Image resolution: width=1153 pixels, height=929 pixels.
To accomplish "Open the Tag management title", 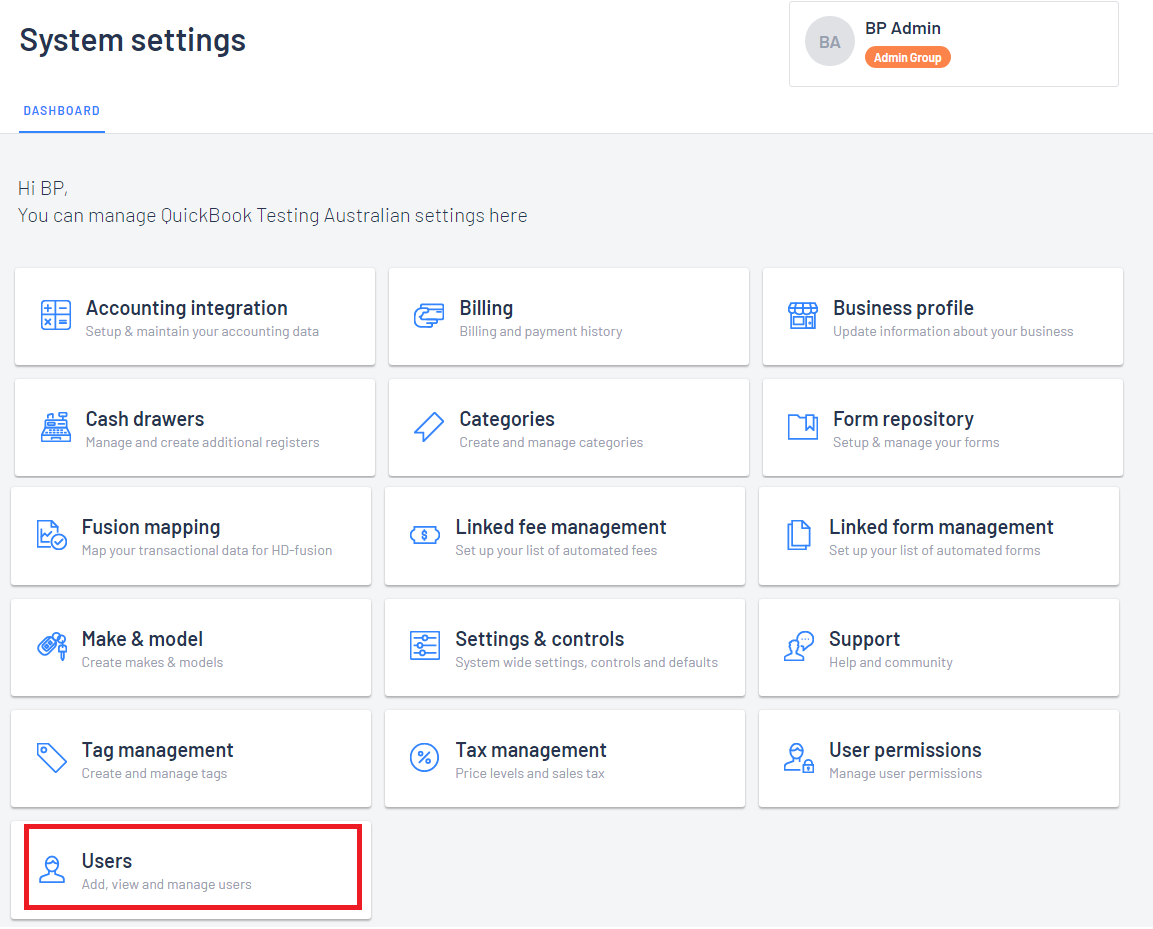I will coord(157,750).
